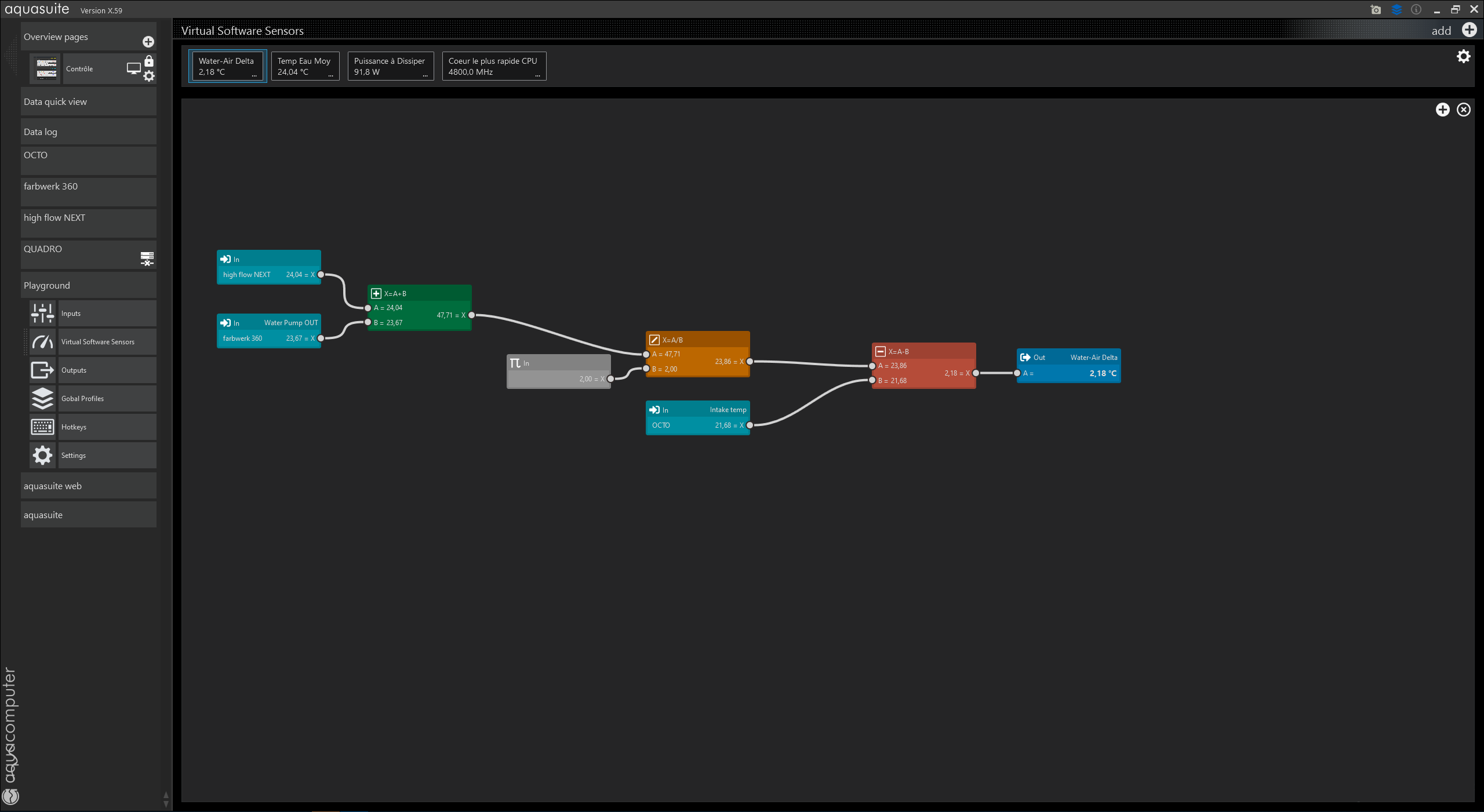Click the Out arrow icon on Water-Air Delta node
This screenshot has width=1484, height=812.
coord(1025,357)
